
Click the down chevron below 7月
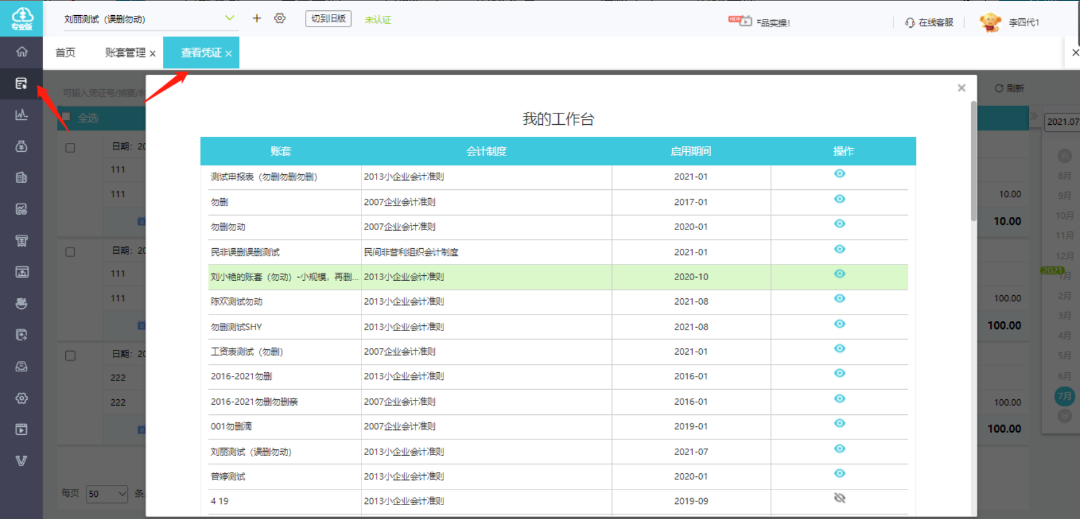point(1064,416)
